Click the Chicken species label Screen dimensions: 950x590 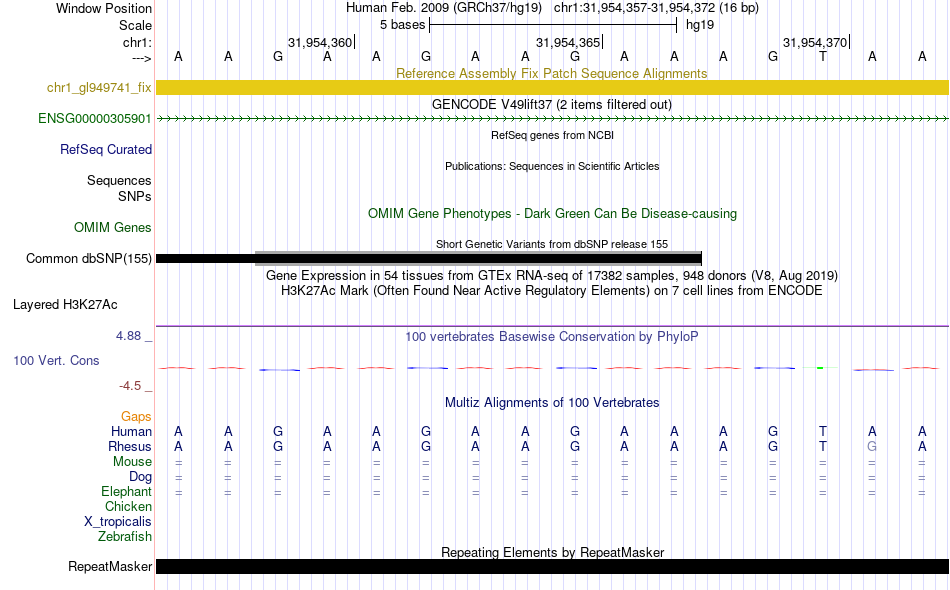coord(128,506)
